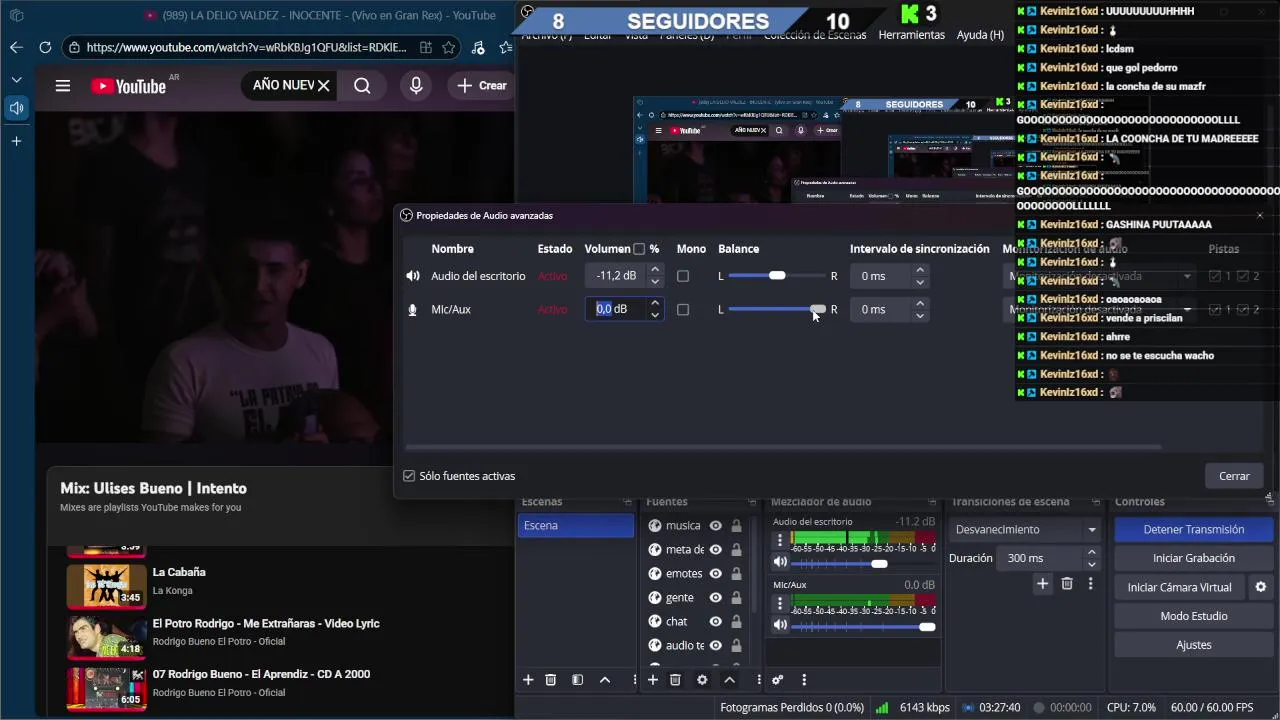Add a new source in Fuentes

[652, 680]
